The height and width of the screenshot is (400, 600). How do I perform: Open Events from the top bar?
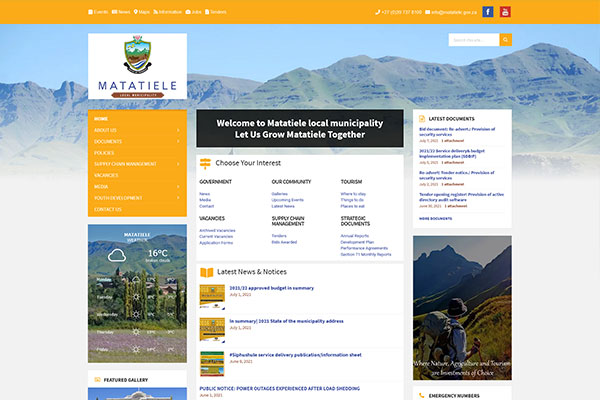98,12
